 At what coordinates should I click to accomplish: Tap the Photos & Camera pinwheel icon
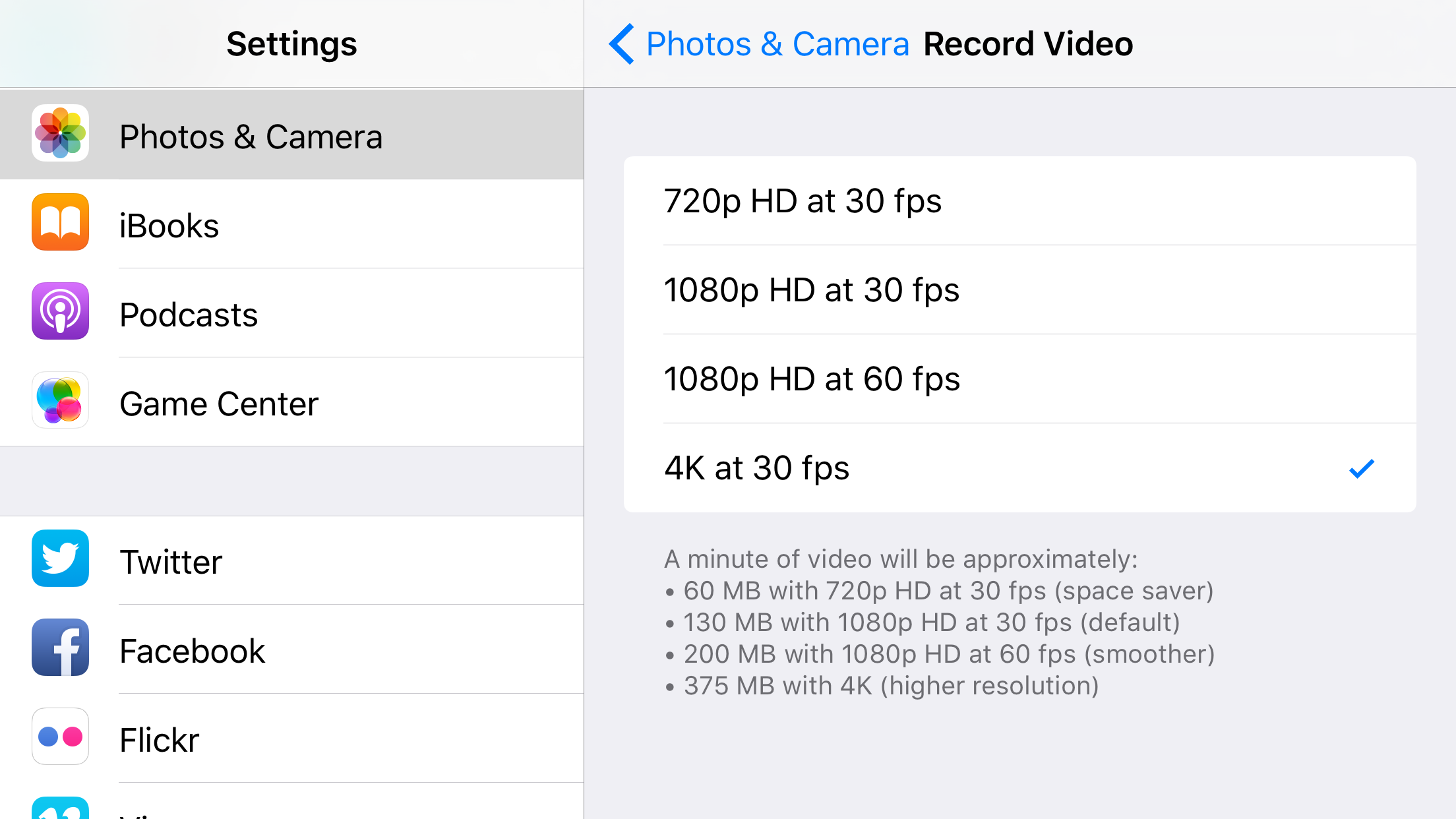coord(60,133)
